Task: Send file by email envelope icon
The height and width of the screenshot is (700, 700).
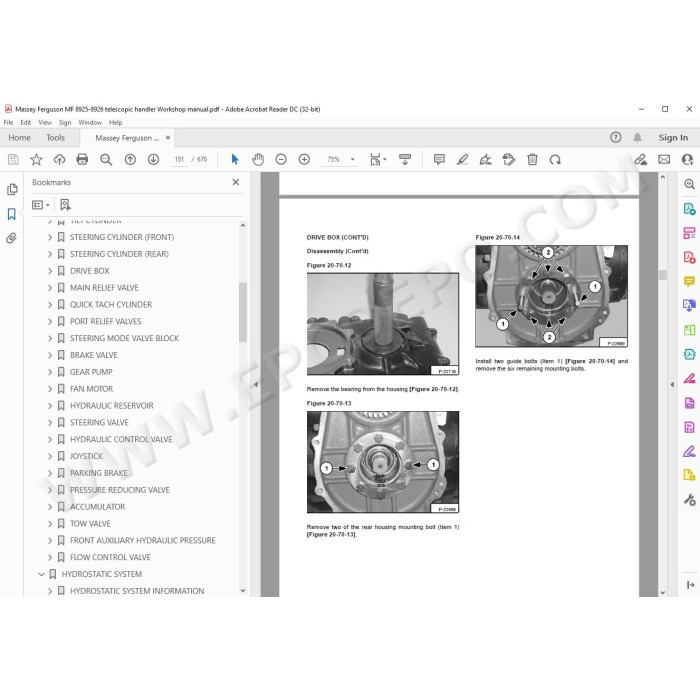Action: (x=664, y=159)
